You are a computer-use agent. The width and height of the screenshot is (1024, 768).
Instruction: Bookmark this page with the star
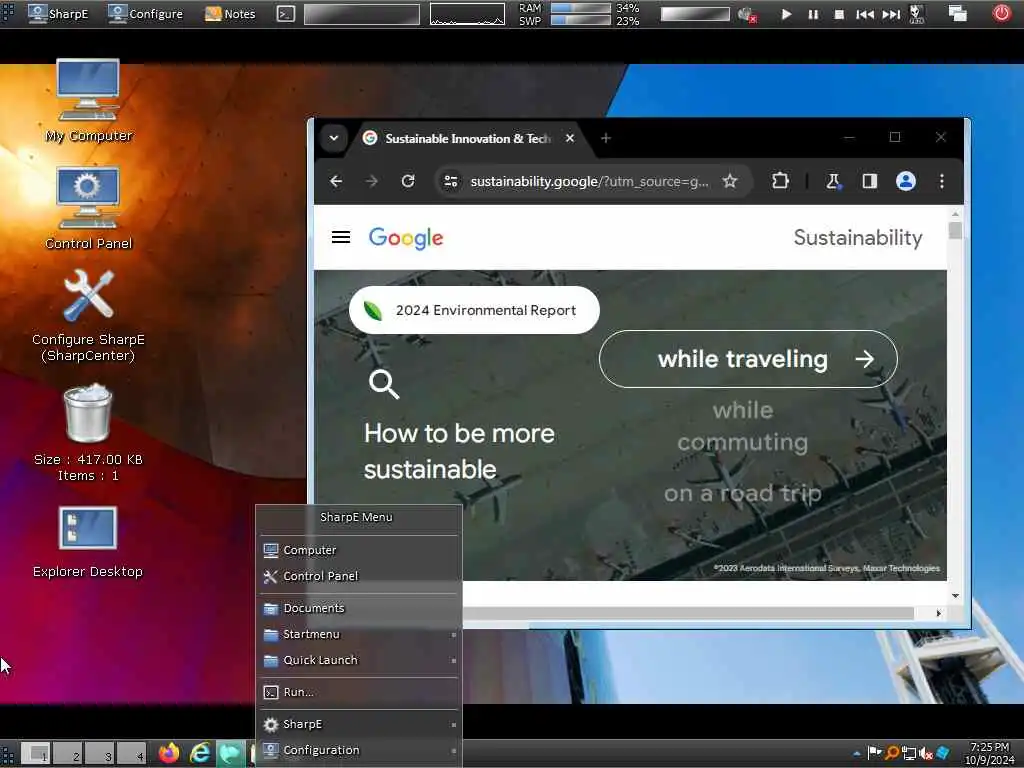[x=730, y=181]
